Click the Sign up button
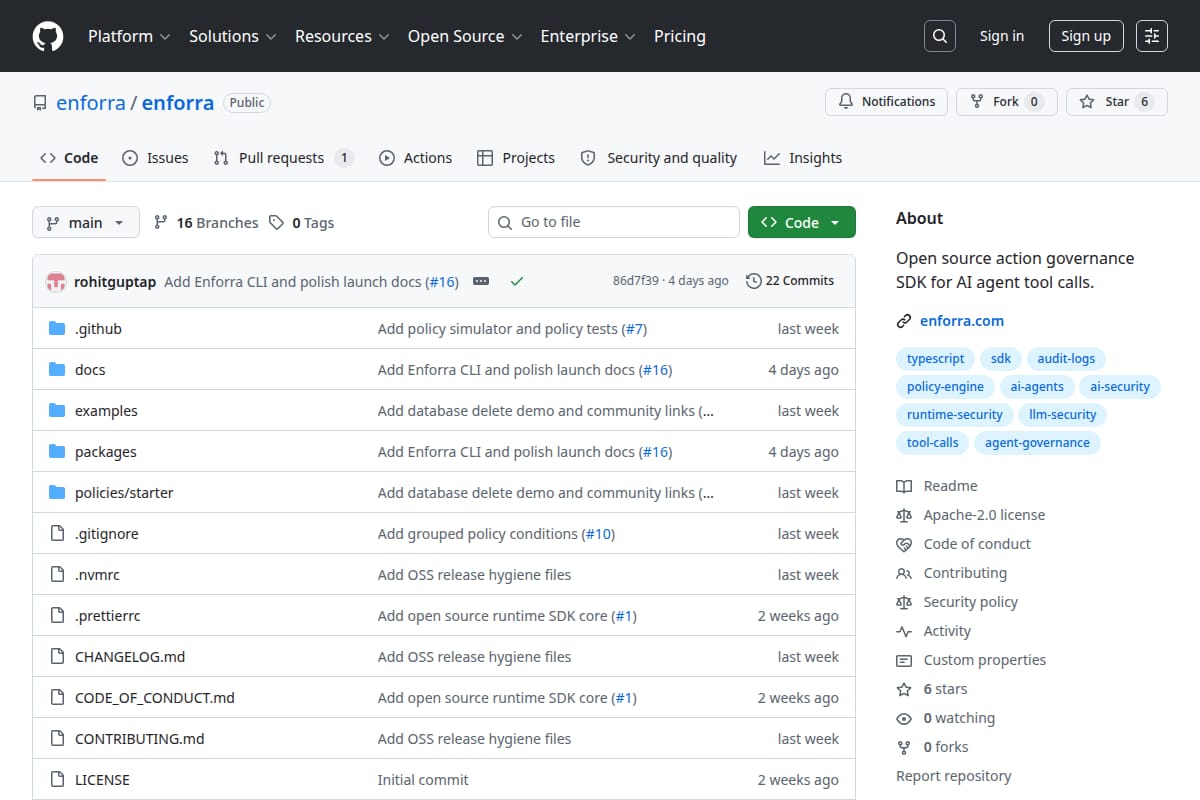 click(x=1086, y=36)
